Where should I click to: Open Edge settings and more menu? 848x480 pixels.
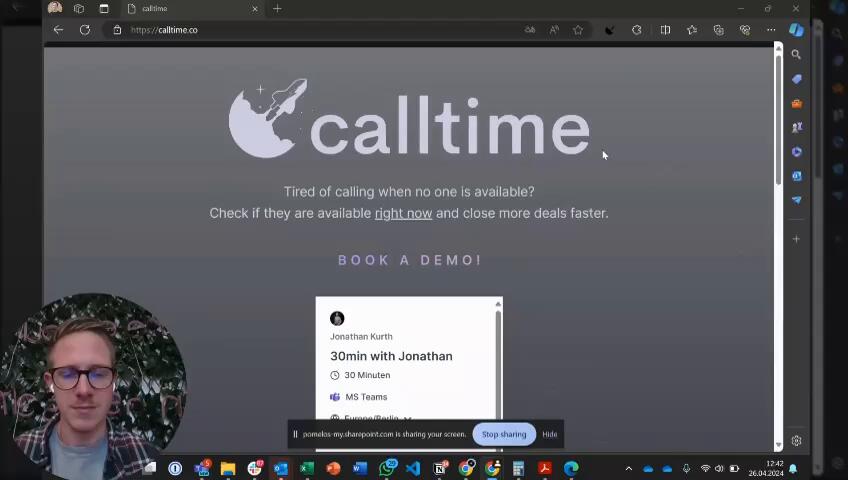click(x=771, y=30)
